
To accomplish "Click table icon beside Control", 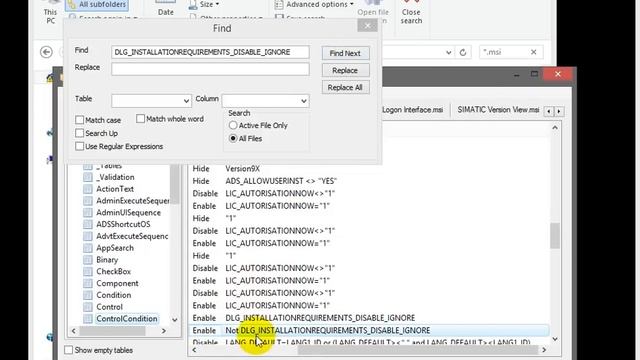I will [x=88, y=307].
